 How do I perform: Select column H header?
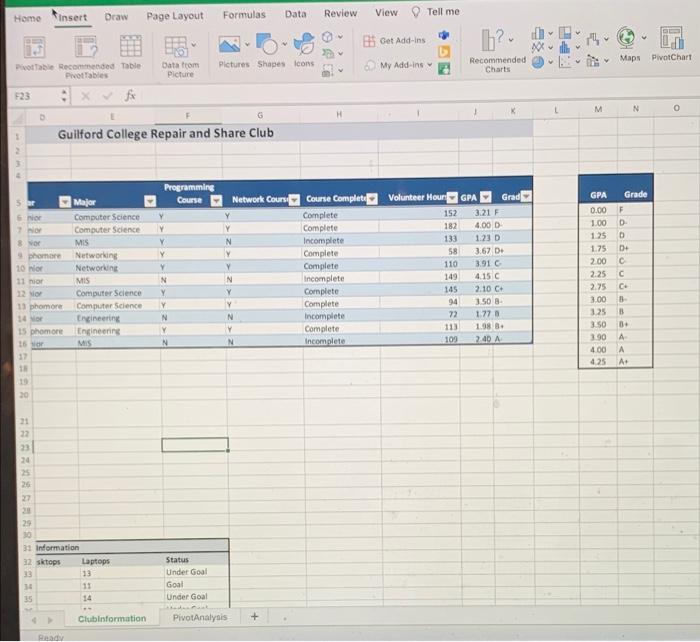(x=339, y=114)
